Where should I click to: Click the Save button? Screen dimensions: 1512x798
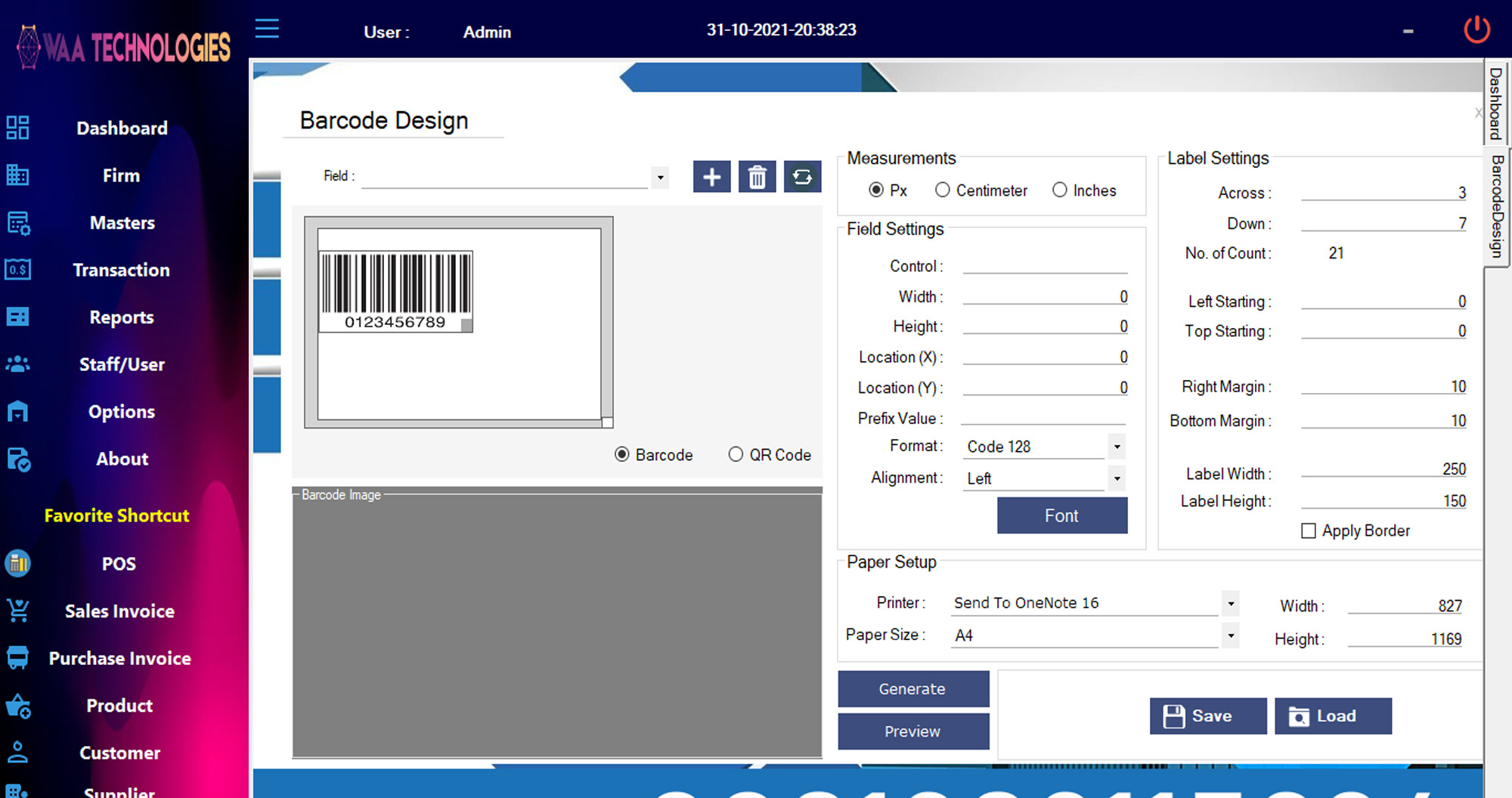pos(1208,716)
